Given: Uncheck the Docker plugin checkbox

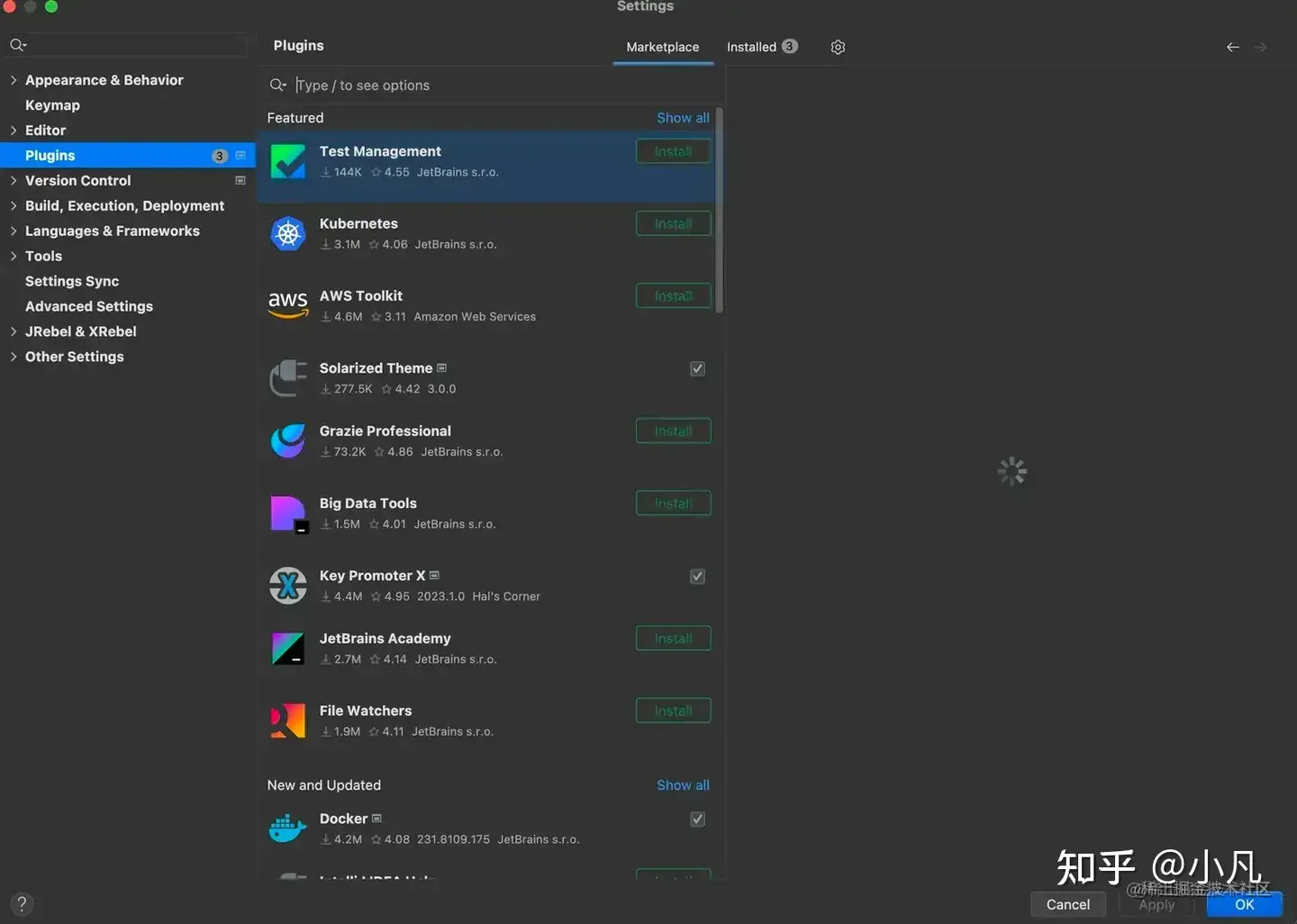Looking at the screenshot, I should 697,819.
